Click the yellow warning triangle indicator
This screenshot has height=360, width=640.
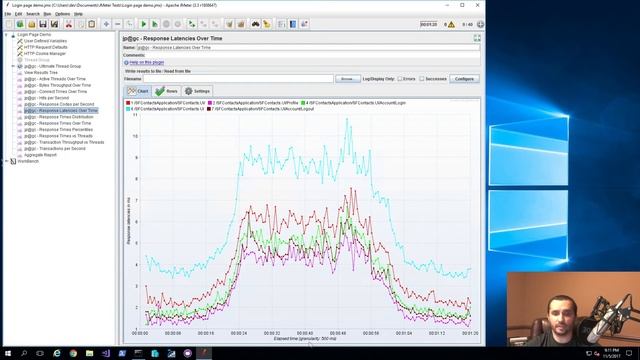451,25
